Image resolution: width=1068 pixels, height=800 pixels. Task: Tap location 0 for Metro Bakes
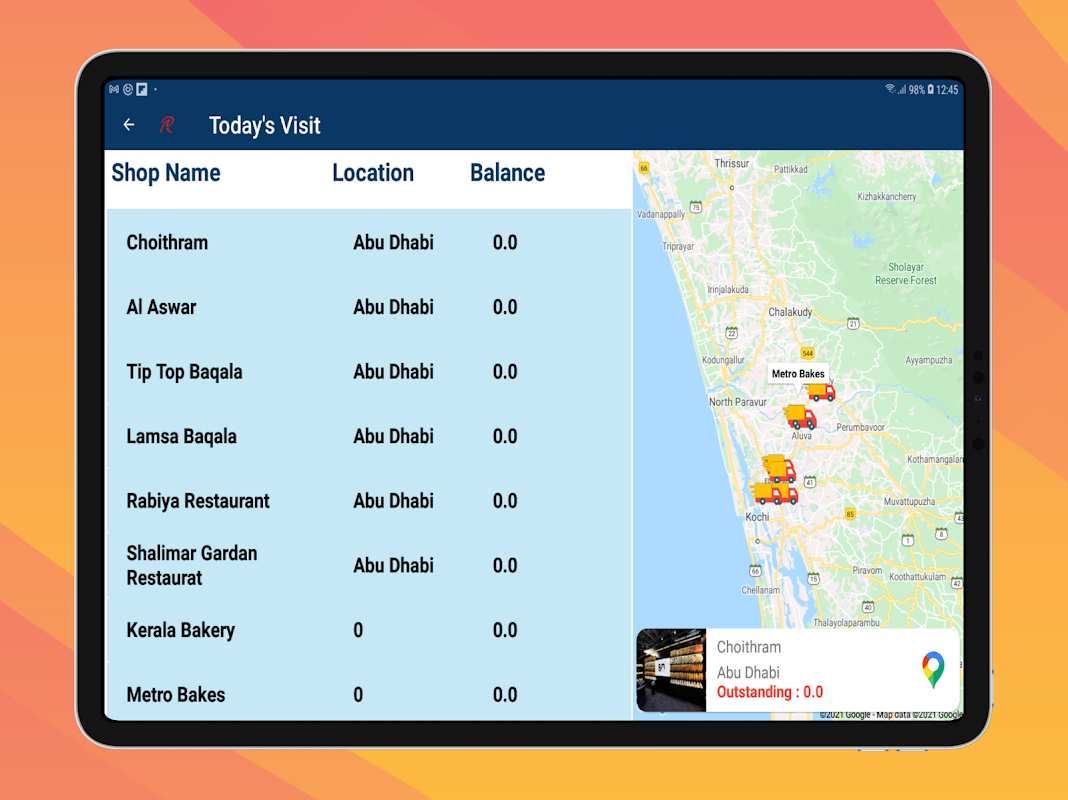click(x=358, y=695)
